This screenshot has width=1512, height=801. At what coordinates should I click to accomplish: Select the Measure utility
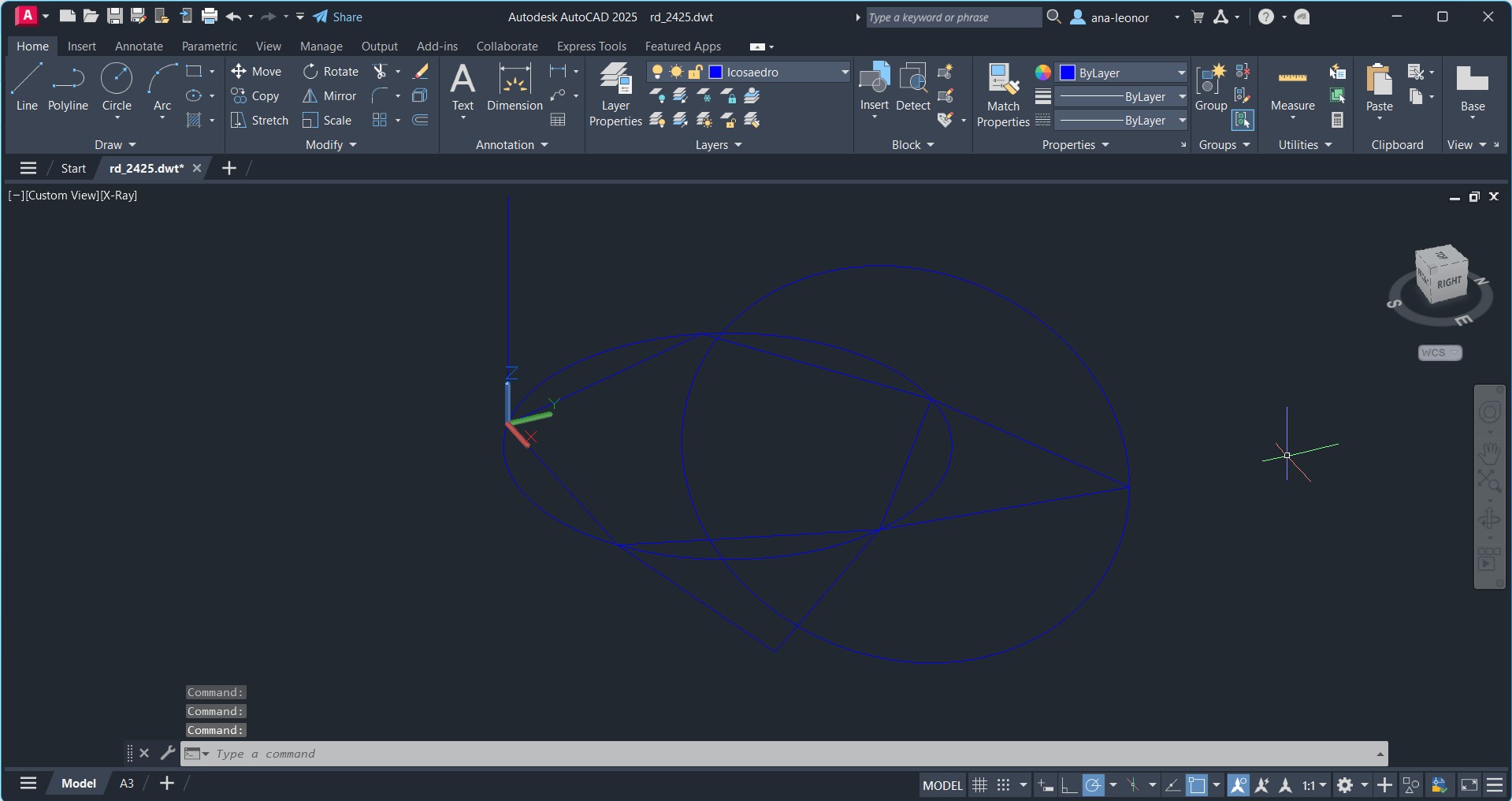coord(1292,87)
